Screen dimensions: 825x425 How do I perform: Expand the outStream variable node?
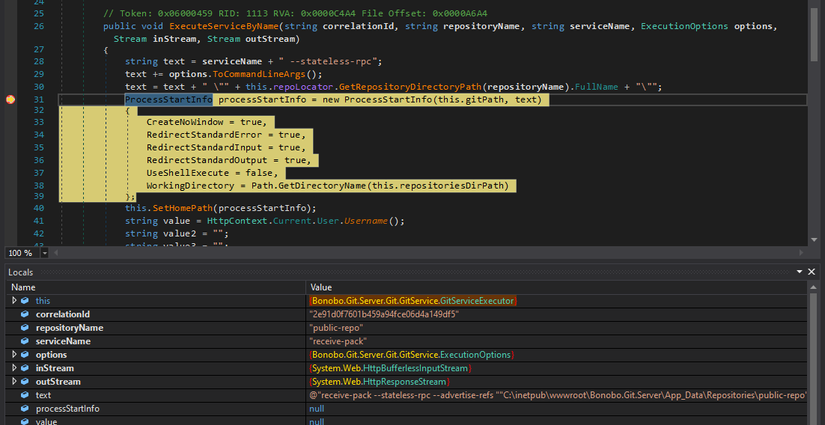pos(13,381)
